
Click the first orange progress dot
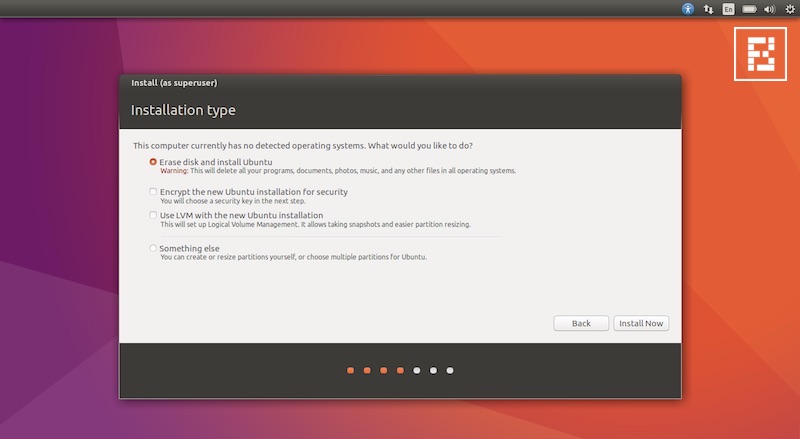350,370
